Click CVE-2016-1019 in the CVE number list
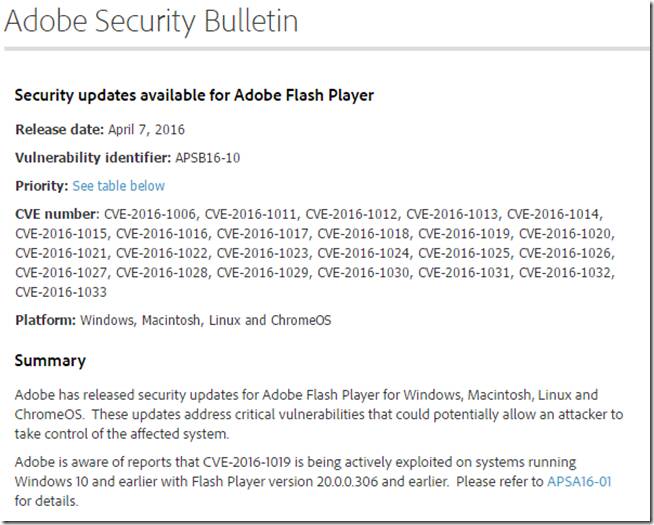 (x=464, y=234)
